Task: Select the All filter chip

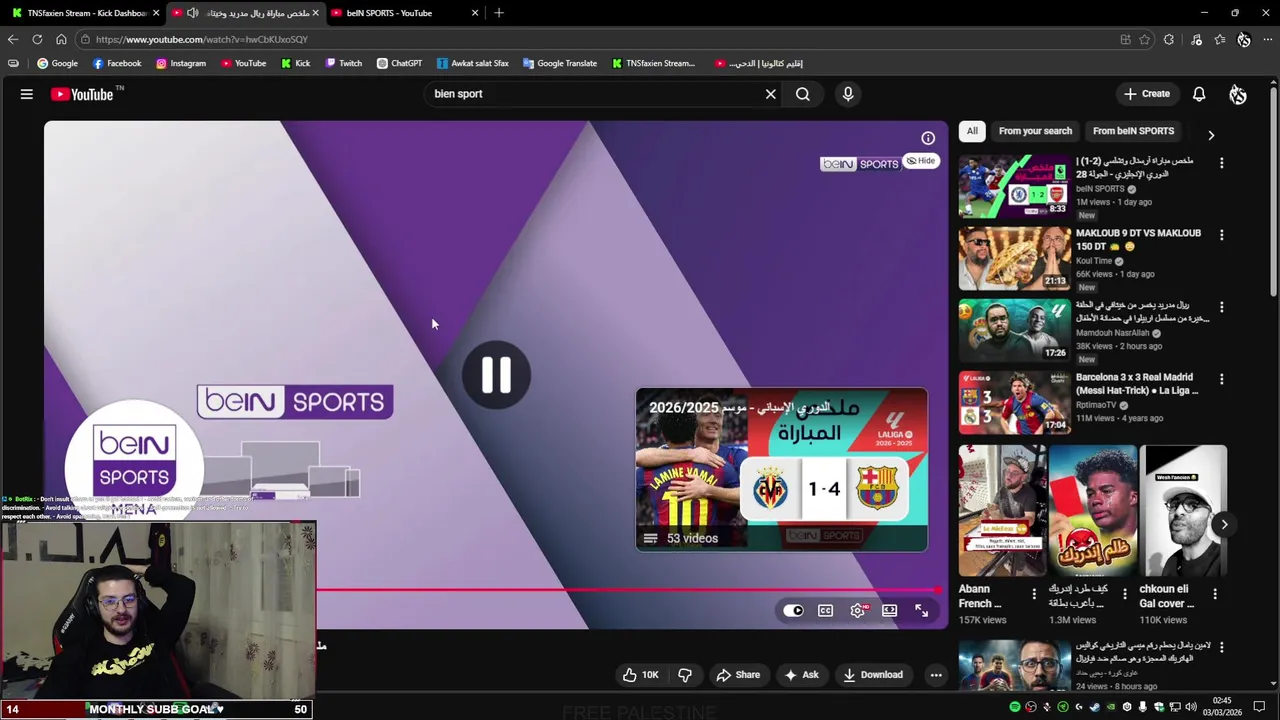Action: pos(972,131)
